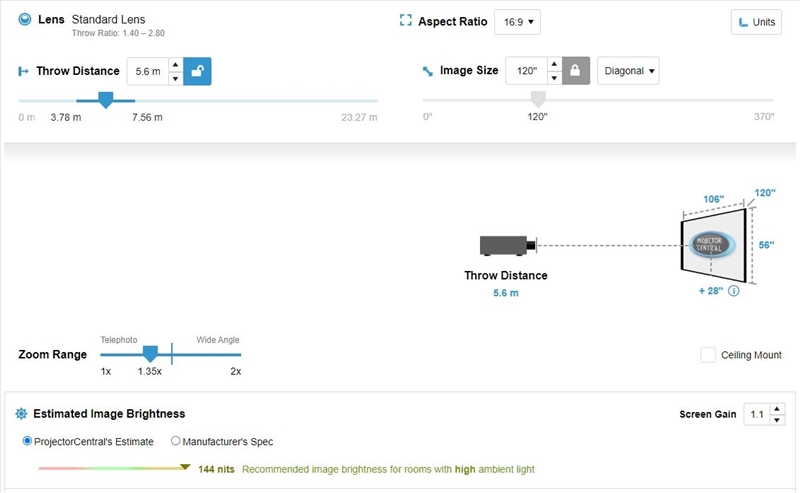
Task: Click the '370"' image size end label
Action: click(764, 116)
